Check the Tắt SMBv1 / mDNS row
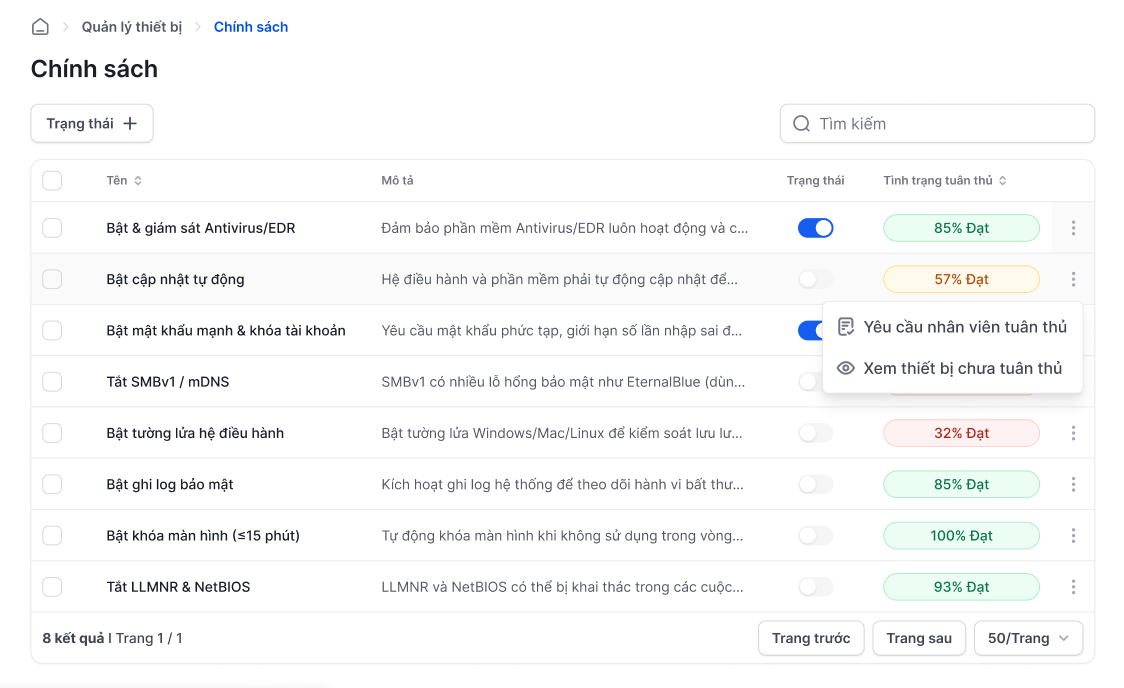1124x688 pixels. pos(52,382)
